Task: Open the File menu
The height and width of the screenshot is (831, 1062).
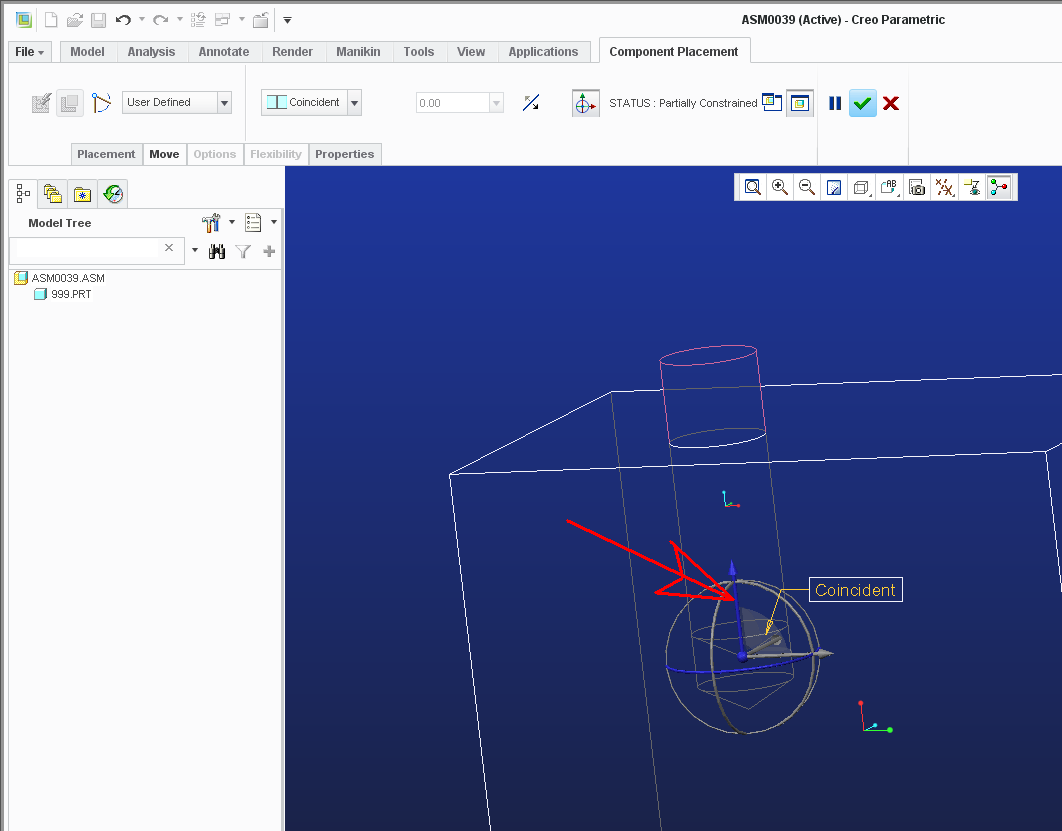Action: pos(29,51)
